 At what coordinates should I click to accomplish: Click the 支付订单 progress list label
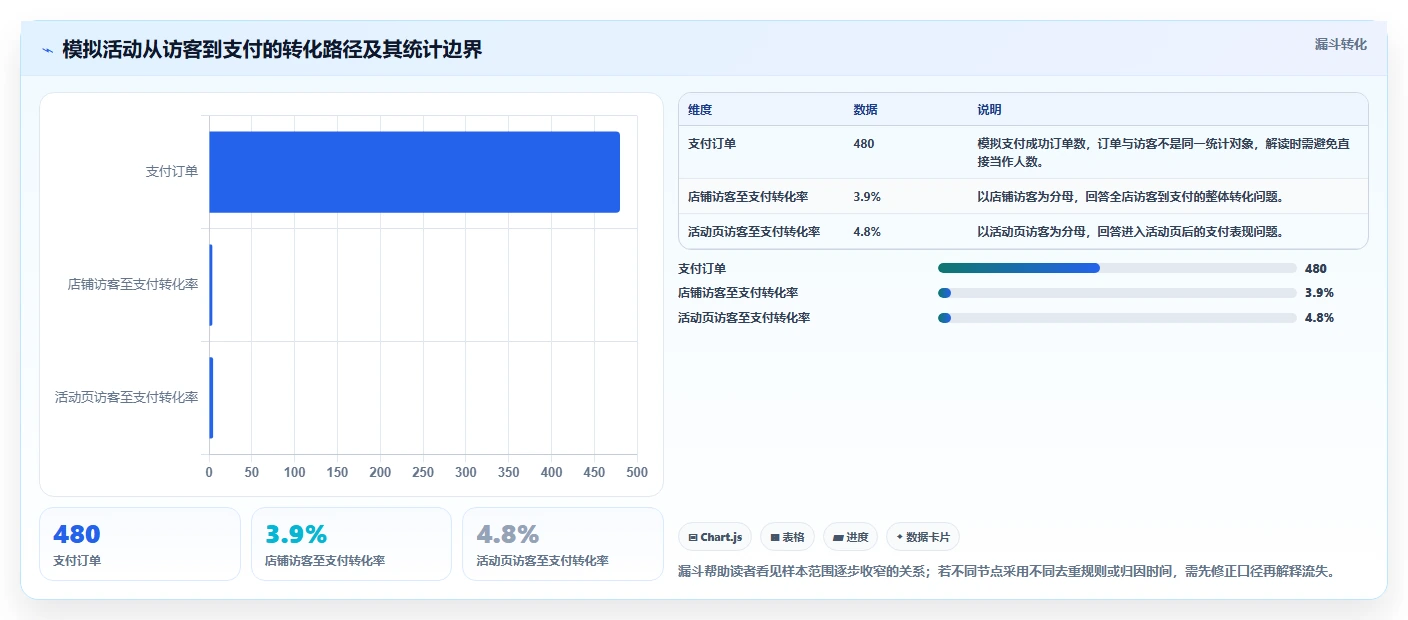[702, 268]
